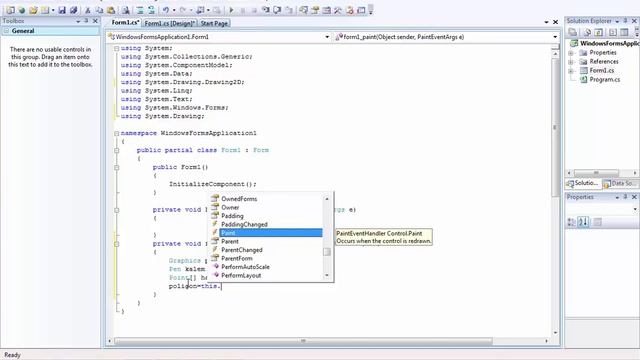This screenshot has width=640, height=360.
Task: Collapse the using directives region
Action: coord(116,48)
